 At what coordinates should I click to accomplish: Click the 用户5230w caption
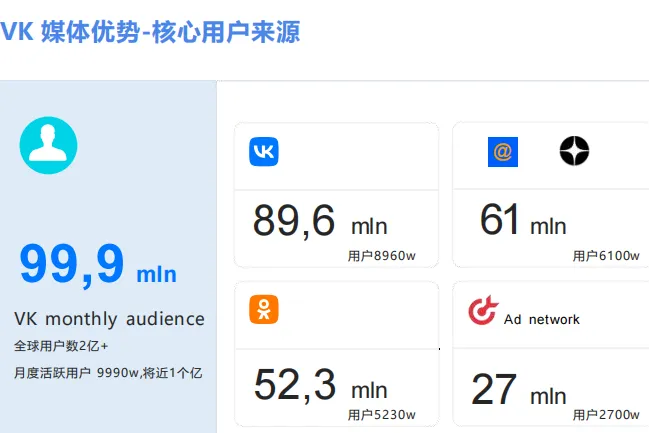coord(382,415)
